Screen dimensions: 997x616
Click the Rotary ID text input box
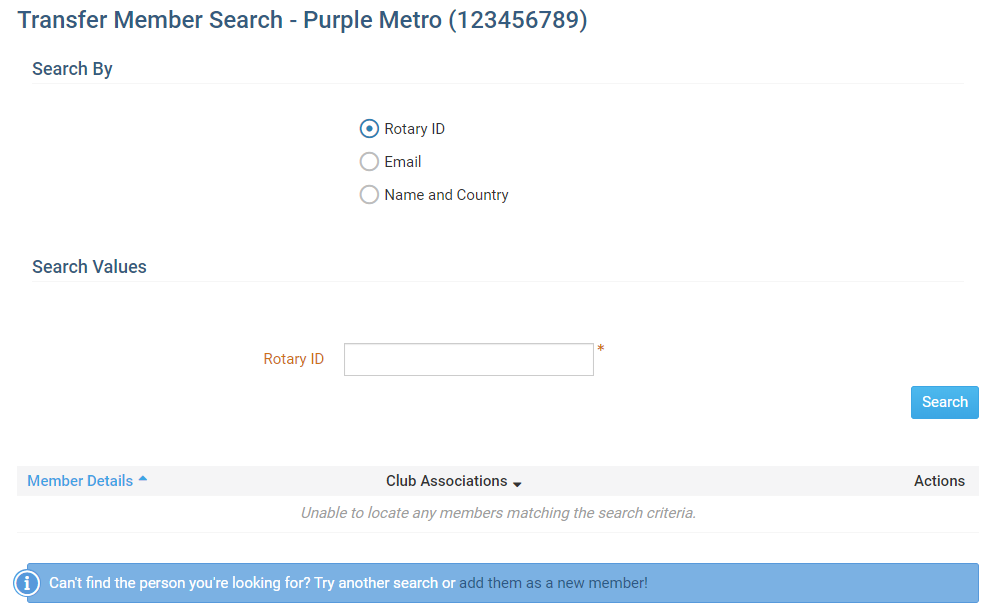point(468,360)
